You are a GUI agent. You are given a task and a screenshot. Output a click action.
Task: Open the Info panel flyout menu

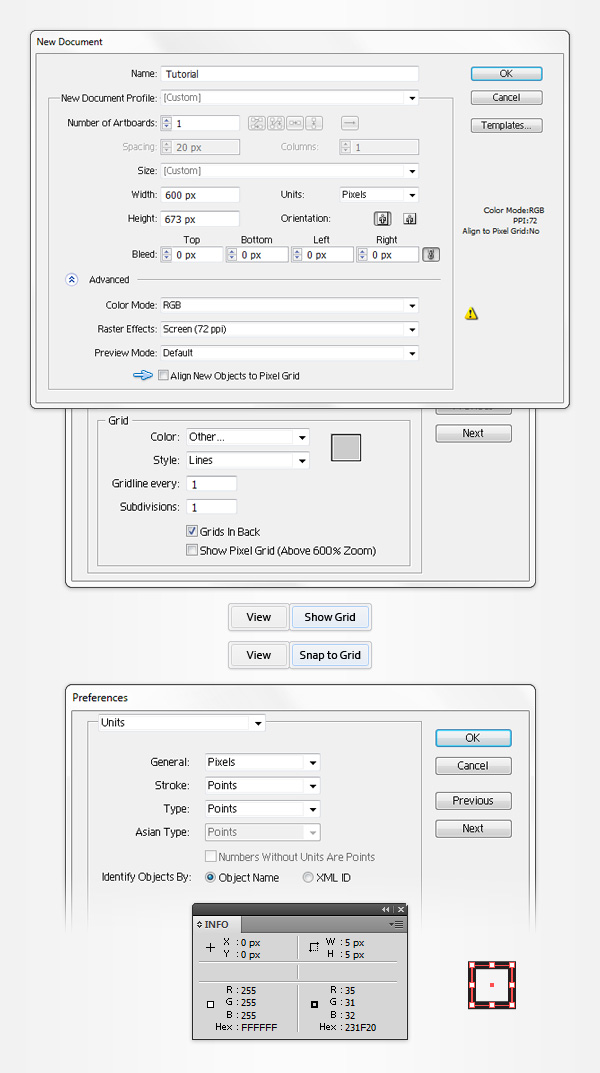tap(399, 925)
